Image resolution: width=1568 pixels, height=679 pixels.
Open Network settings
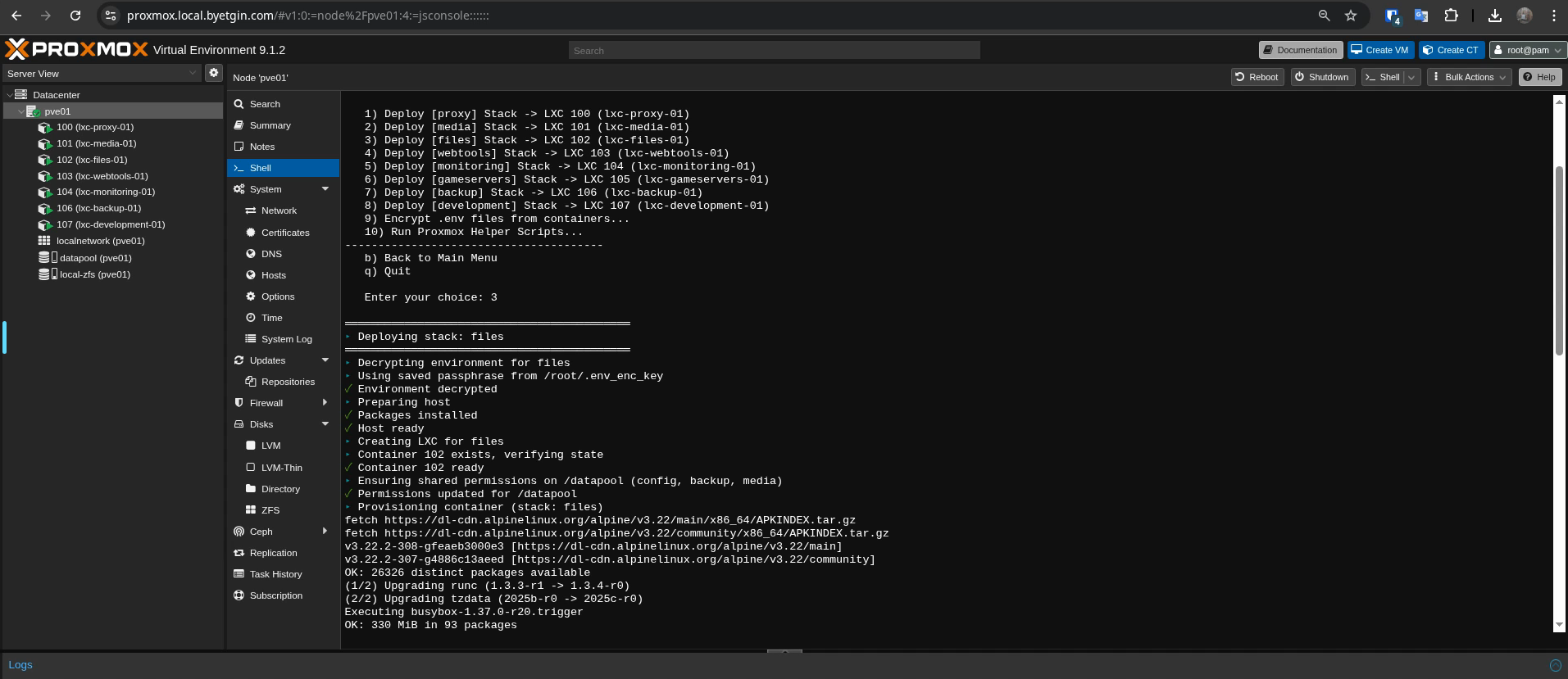tap(279, 210)
